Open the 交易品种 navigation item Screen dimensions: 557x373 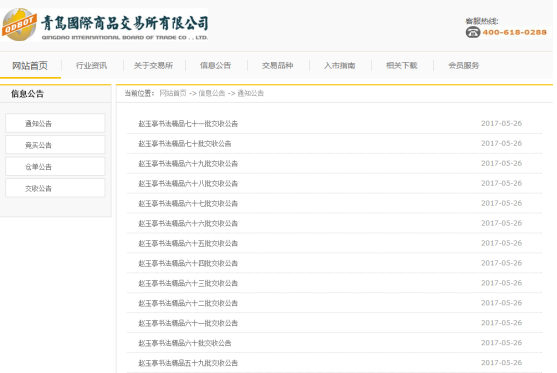pyautogui.click(x=277, y=66)
